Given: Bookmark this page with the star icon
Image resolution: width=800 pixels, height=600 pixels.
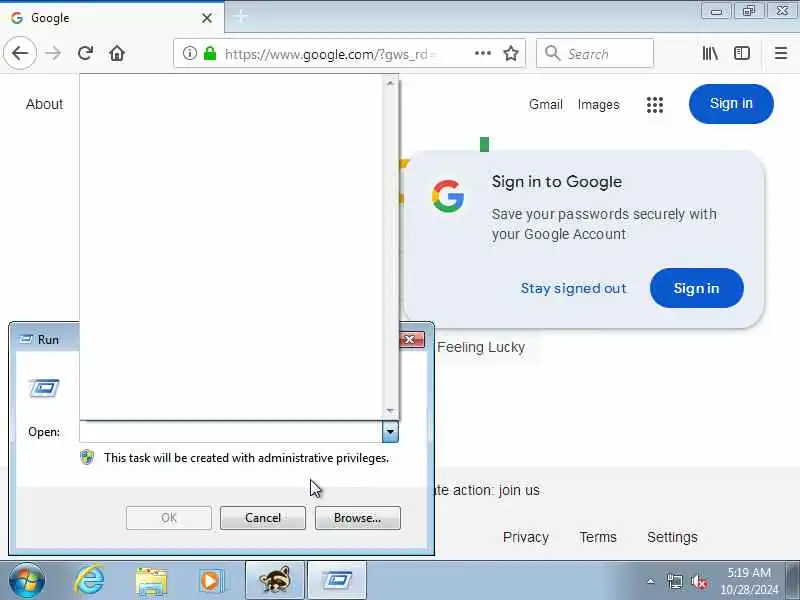Looking at the screenshot, I should [x=511, y=53].
